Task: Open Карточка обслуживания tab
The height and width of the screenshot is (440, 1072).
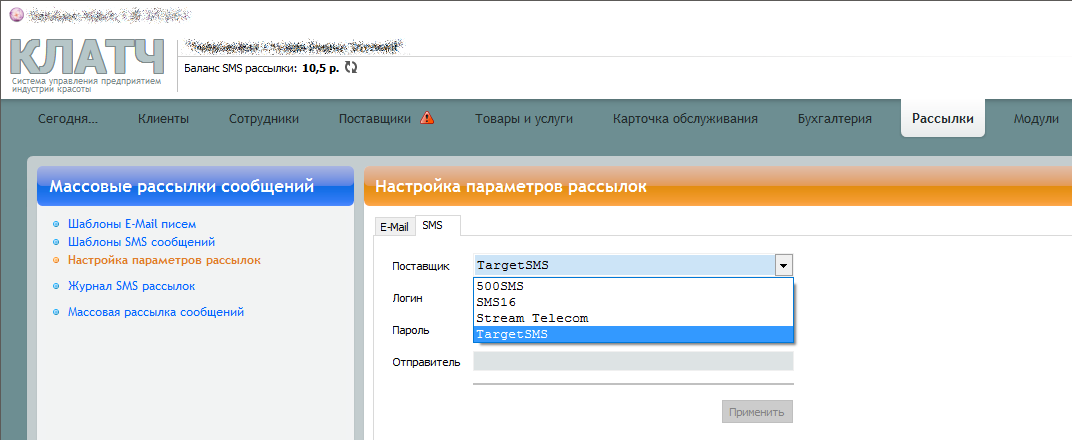Action: coord(685,119)
